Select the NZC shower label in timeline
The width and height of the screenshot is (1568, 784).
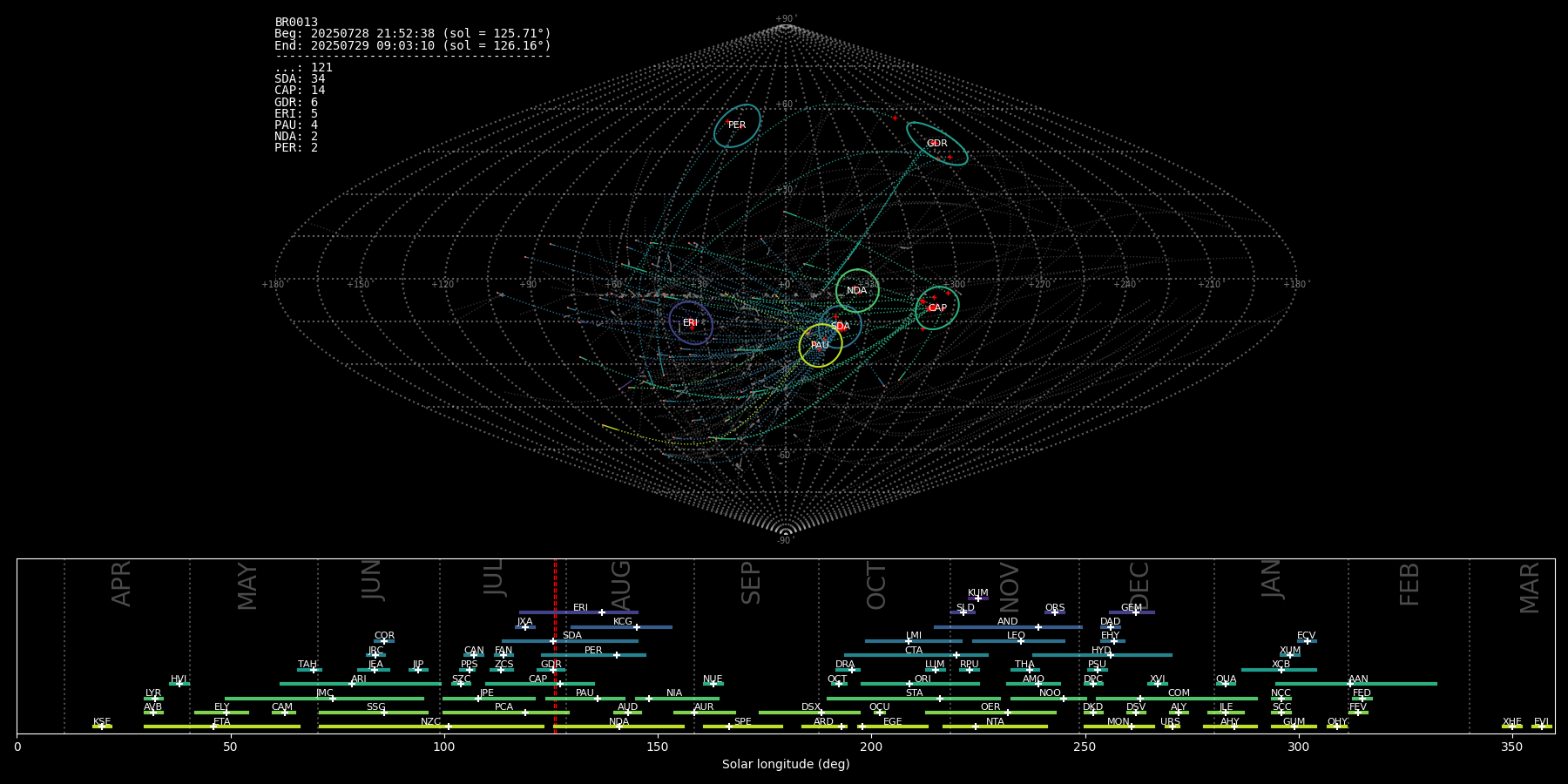pyautogui.click(x=431, y=722)
